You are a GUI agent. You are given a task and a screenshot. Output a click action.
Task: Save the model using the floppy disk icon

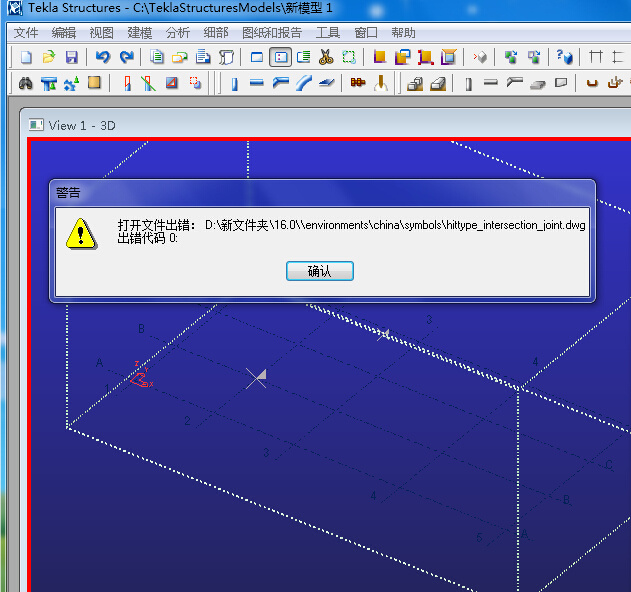point(71,57)
